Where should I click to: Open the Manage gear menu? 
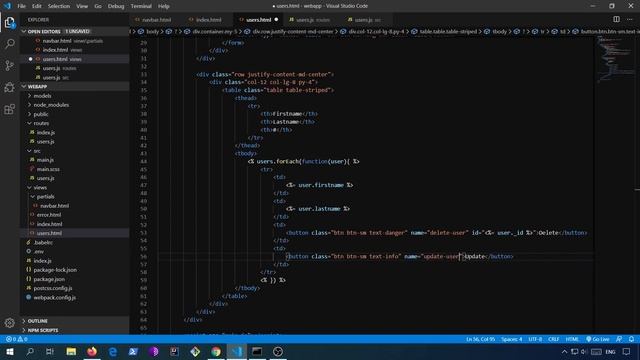pos(9,323)
